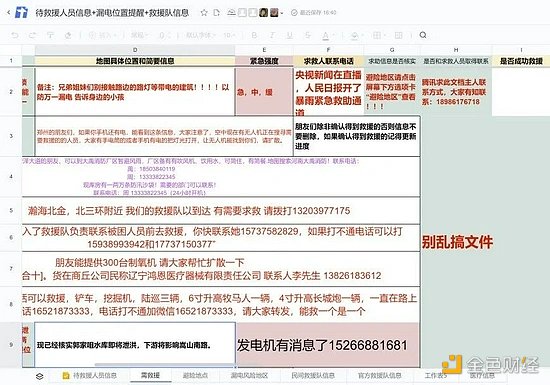Image resolution: width=550 pixels, height=385 pixels.
Task: Click the back arrow beside the document logo
Action: click(x=8, y=13)
